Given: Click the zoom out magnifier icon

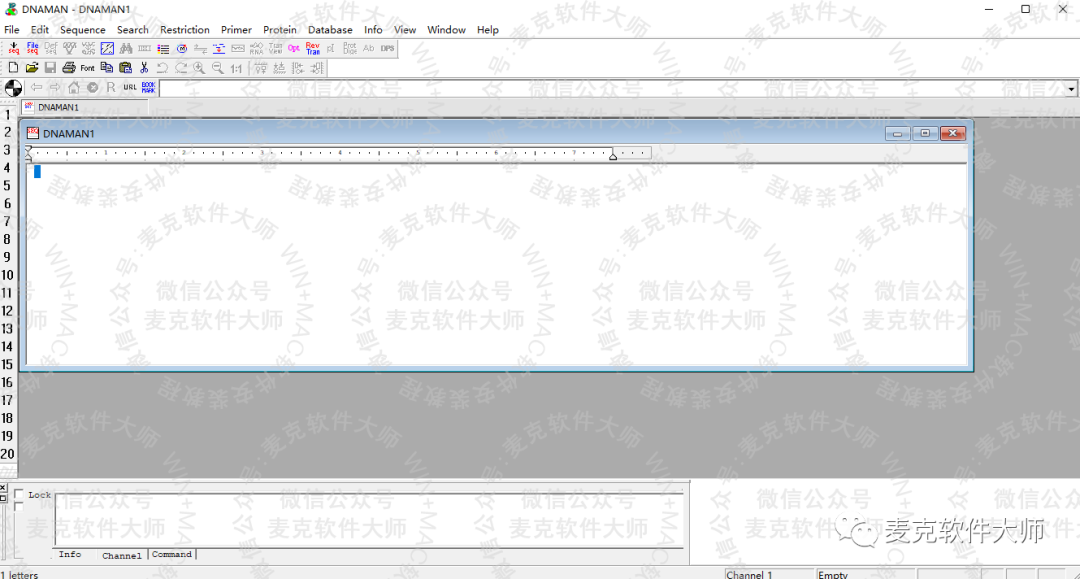Looking at the screenshot, I should click(218, 67).
